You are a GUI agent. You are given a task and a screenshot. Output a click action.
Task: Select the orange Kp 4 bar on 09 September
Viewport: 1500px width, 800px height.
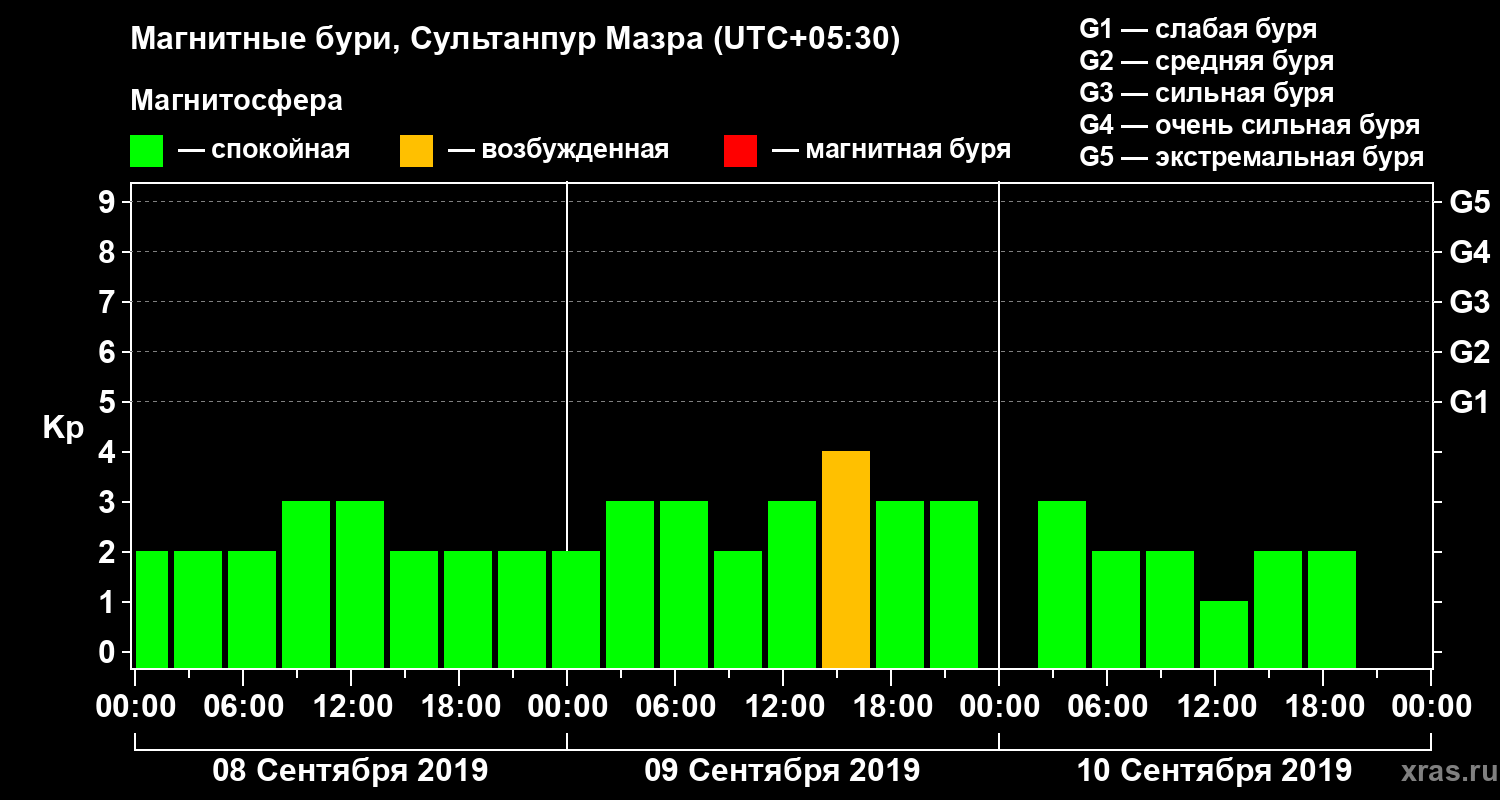tap(846, 560)
